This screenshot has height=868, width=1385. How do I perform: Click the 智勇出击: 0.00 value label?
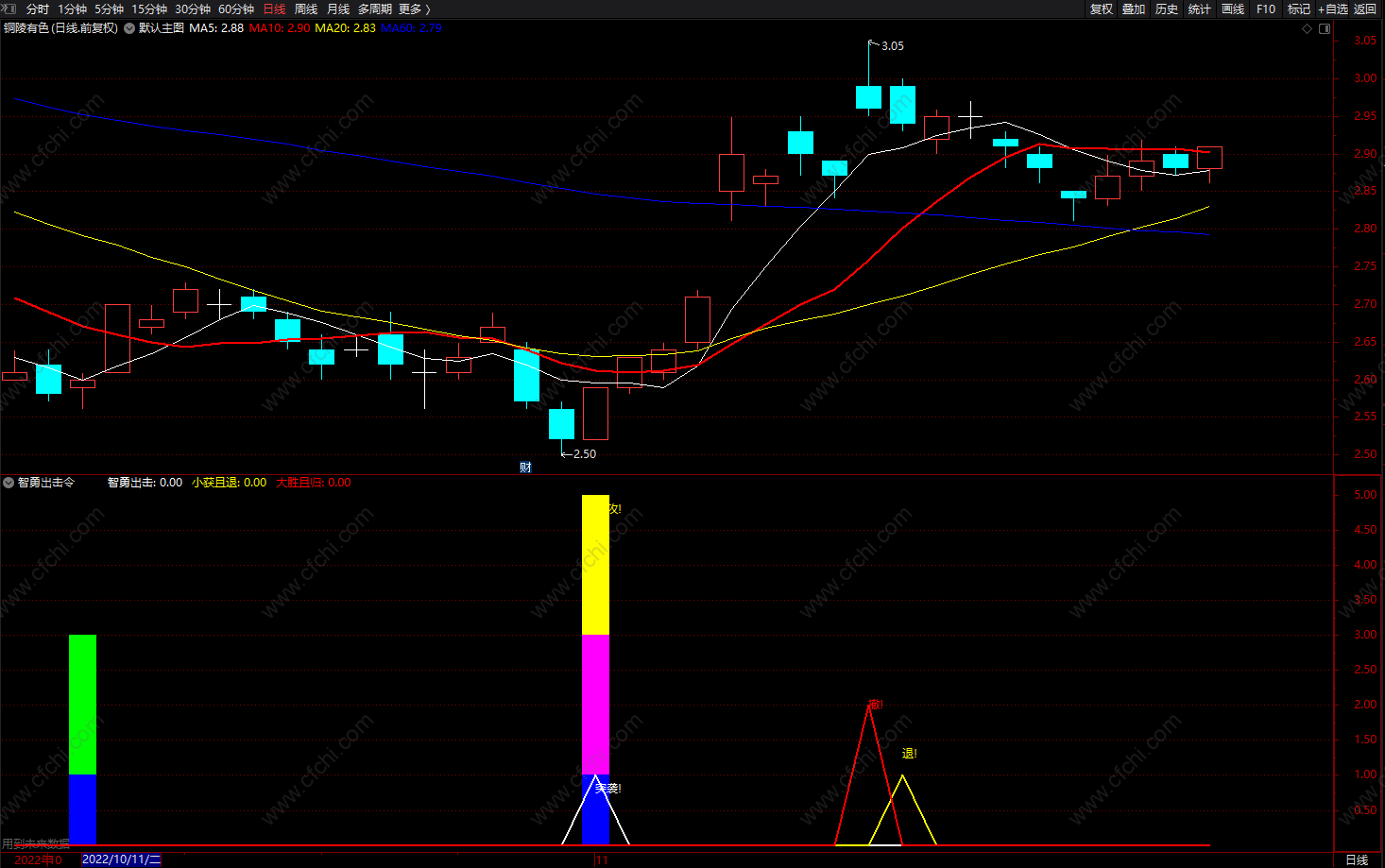pos(145,483)
